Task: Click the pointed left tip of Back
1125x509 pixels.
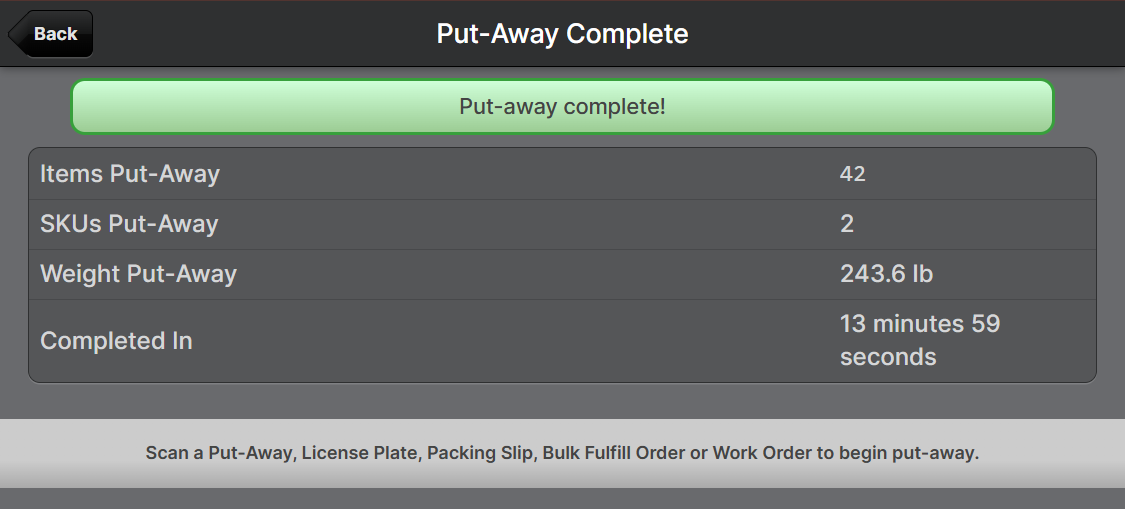Action: click(x=14, y=34)
